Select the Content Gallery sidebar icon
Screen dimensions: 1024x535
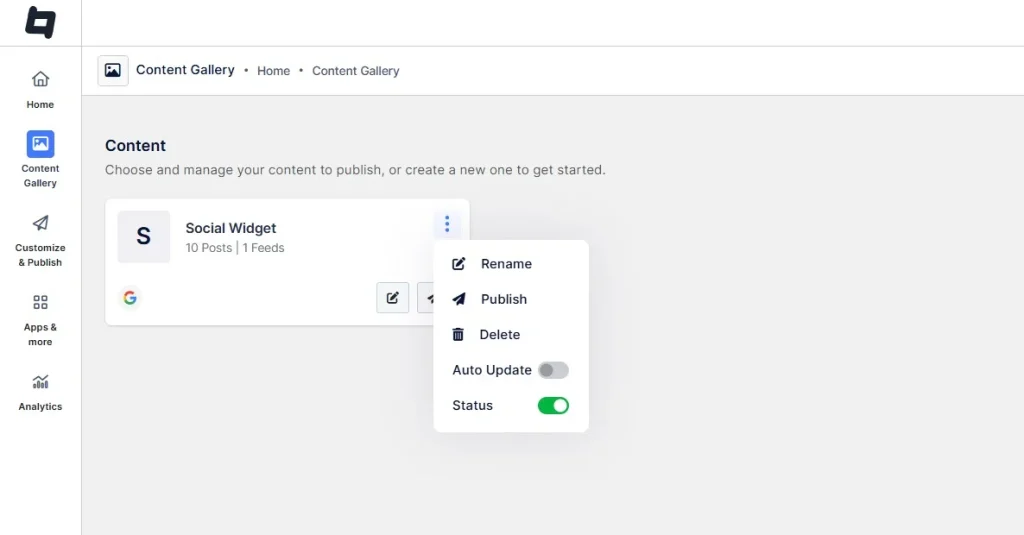[x=40, y=144]
